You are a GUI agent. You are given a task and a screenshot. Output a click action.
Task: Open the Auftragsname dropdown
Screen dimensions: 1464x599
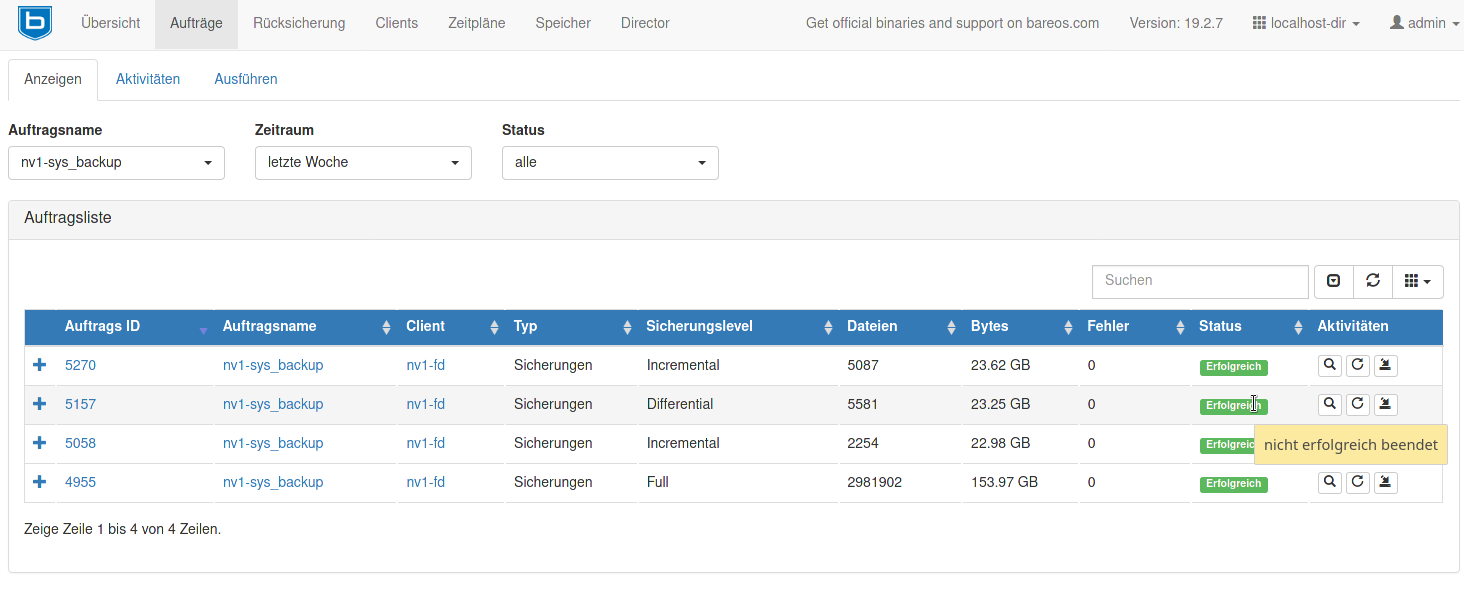[116, 163]
